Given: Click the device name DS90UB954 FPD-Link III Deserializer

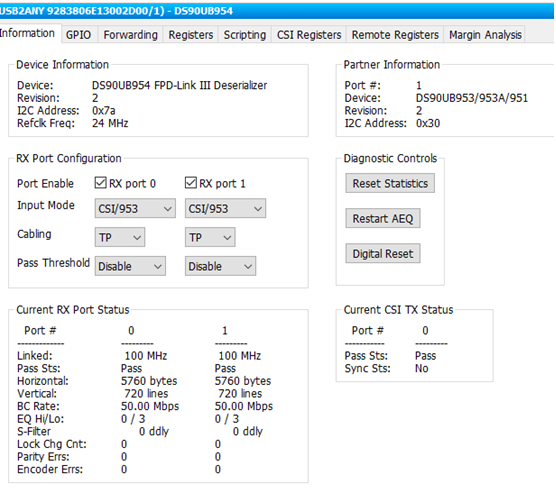Looking at the screenshot, I should 179,85.
